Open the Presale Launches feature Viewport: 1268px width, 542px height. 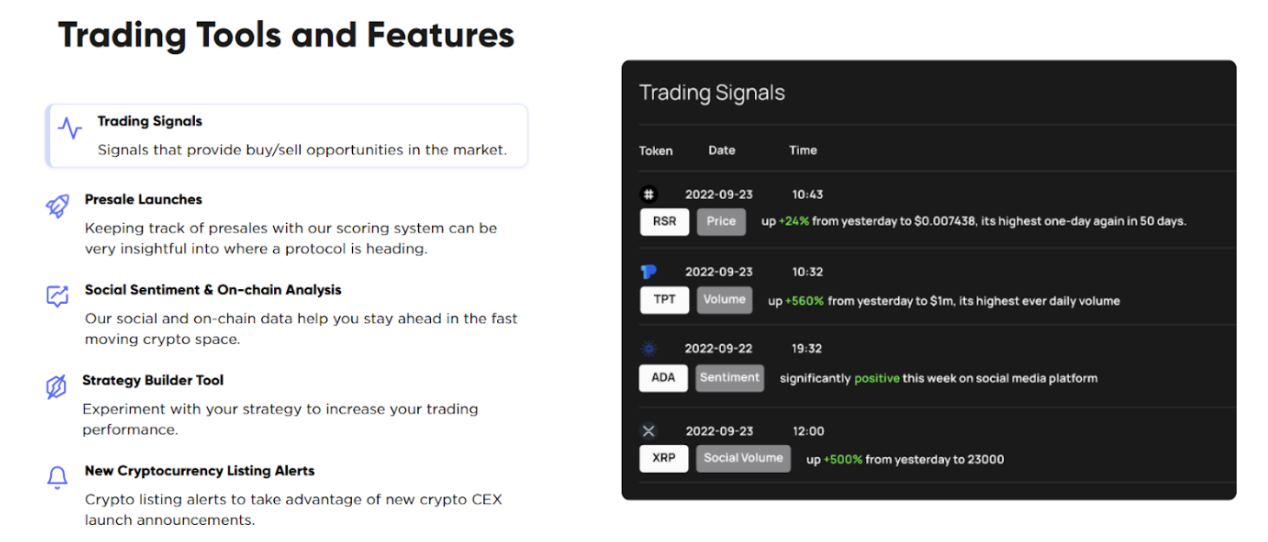[x=143, y=199]
